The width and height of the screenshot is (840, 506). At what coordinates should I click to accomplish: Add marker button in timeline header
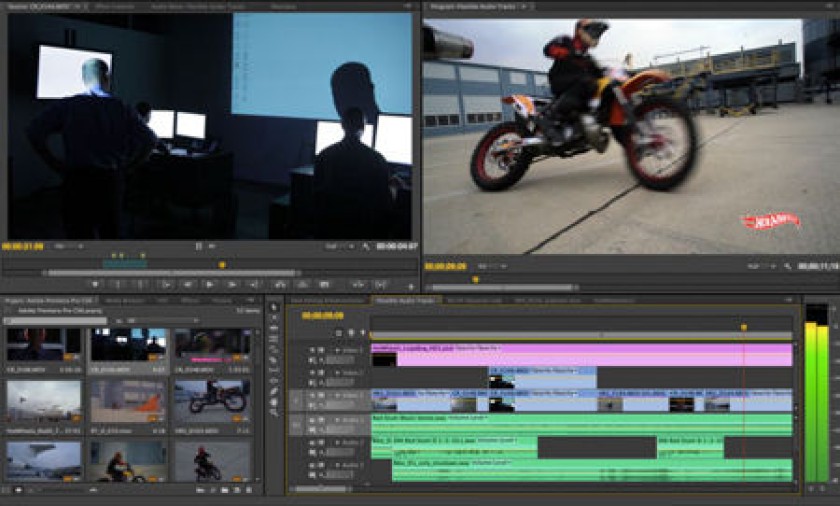pyautogui.click(x=363, y=333)
